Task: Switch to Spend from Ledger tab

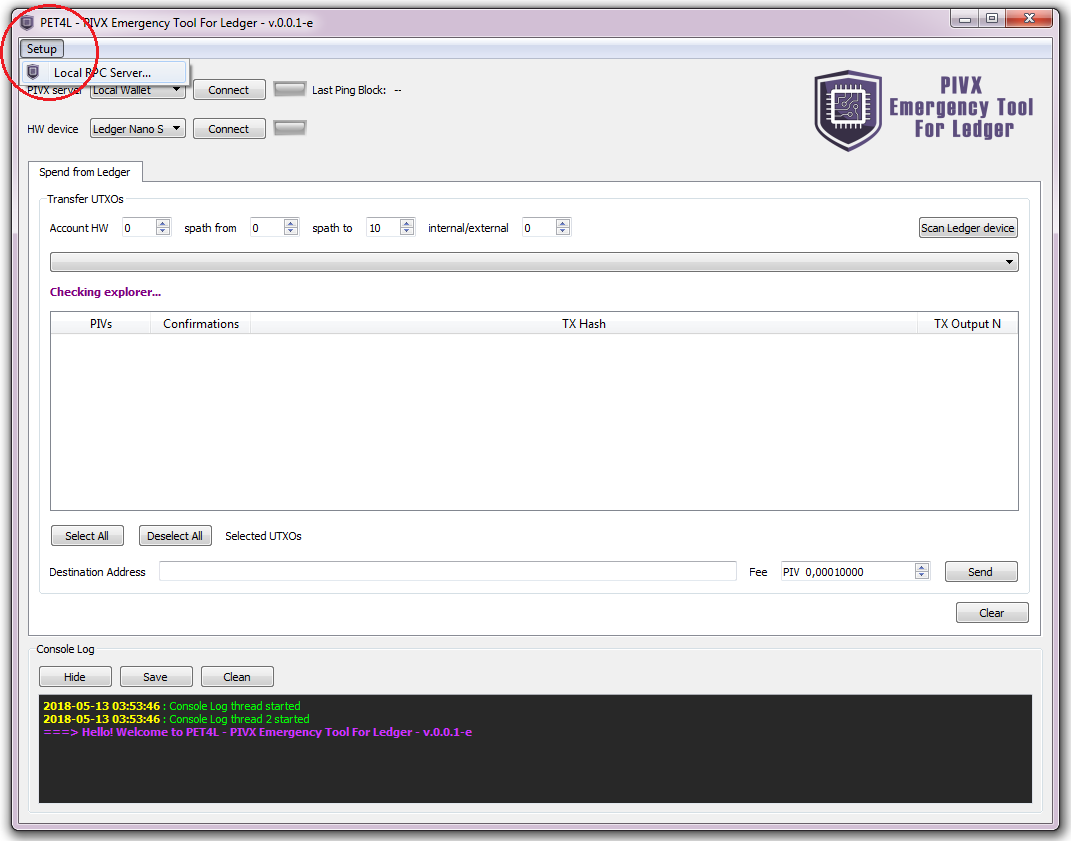Action: click(x=85, y=172)
